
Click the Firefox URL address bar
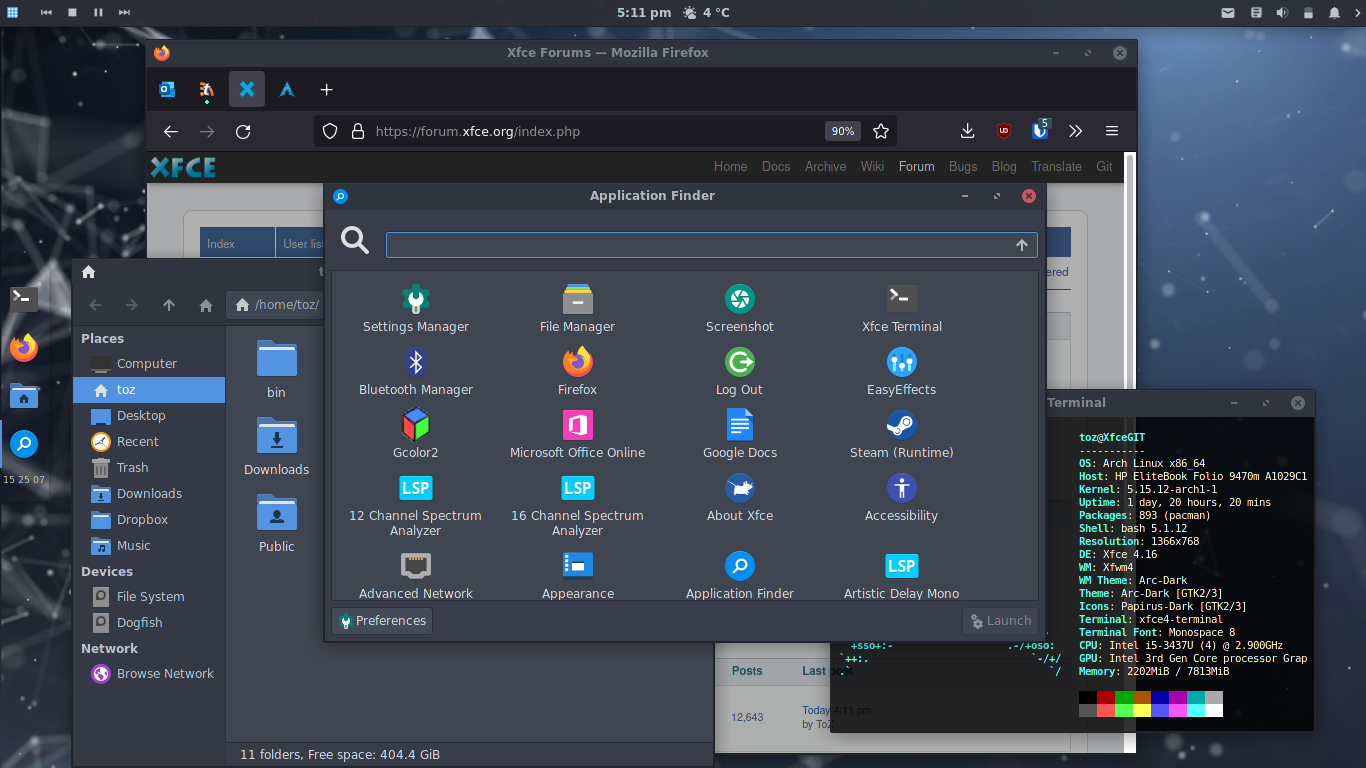(x=605, y=131)
